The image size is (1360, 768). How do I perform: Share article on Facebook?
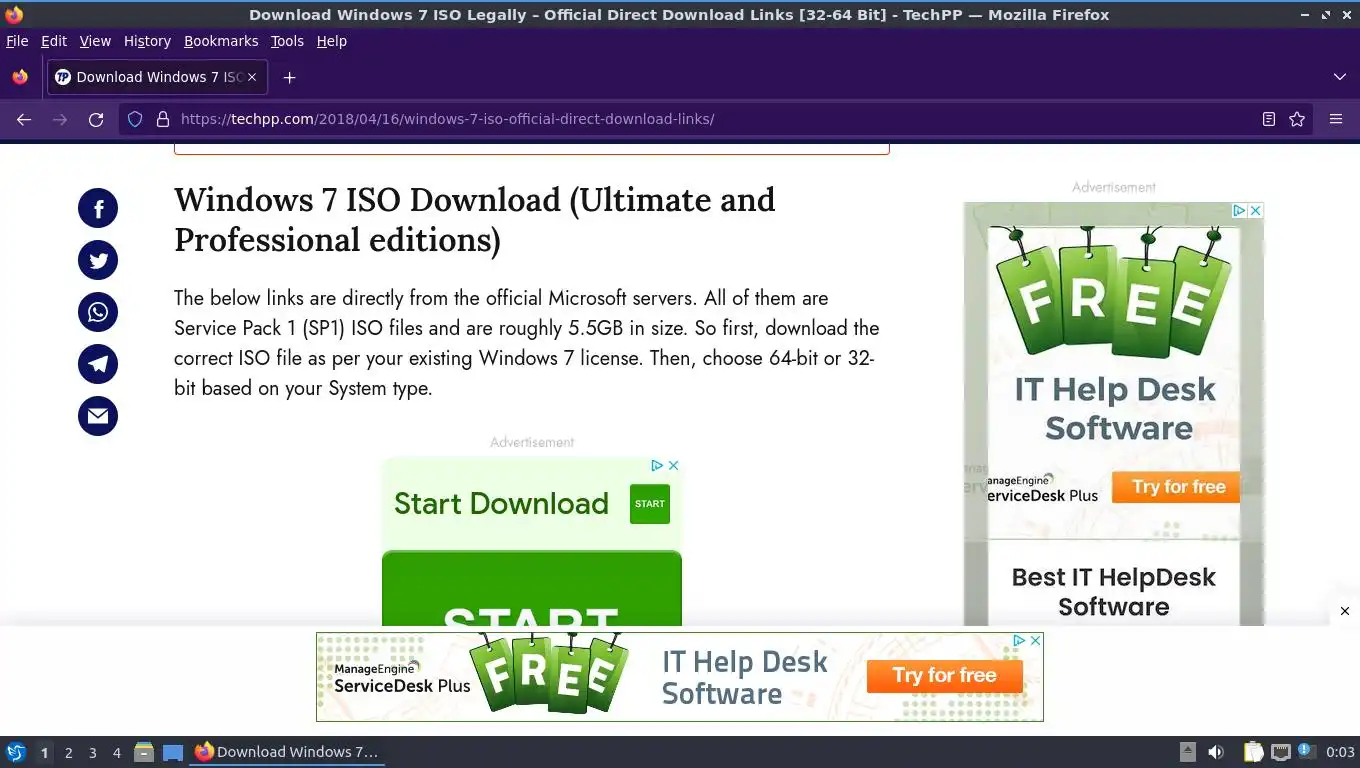(x=98, y=208)
